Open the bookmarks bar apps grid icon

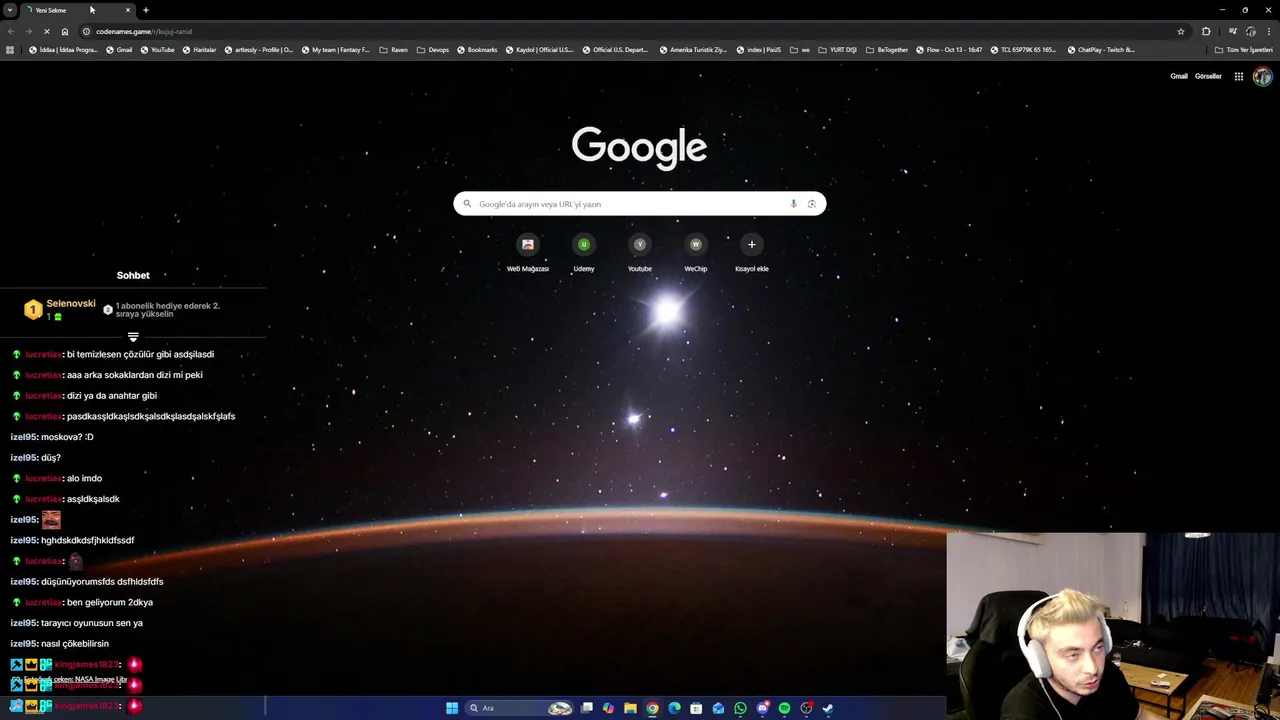[10, 50]
